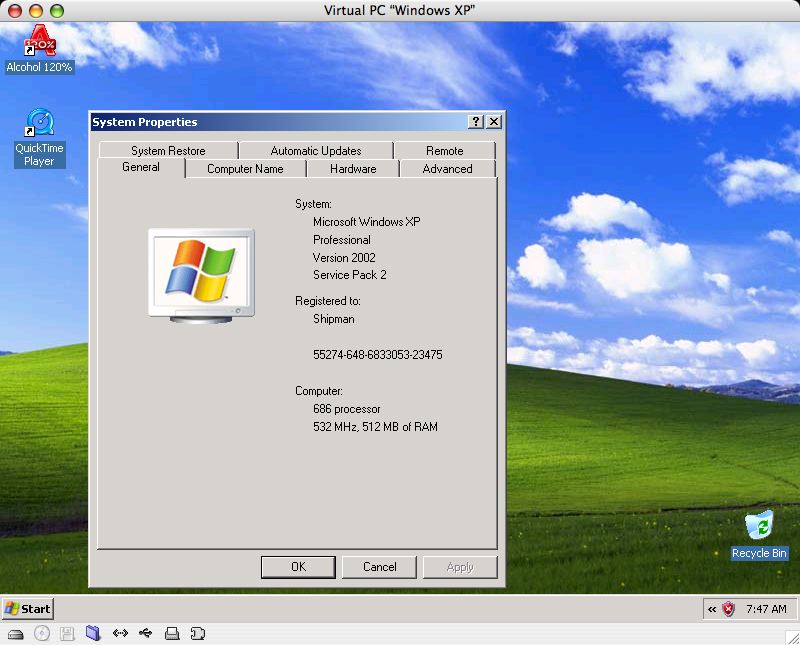Click the registered name Shipman
Image resolution: width=800 pixels, height=645 pixels.
(334, 319)
